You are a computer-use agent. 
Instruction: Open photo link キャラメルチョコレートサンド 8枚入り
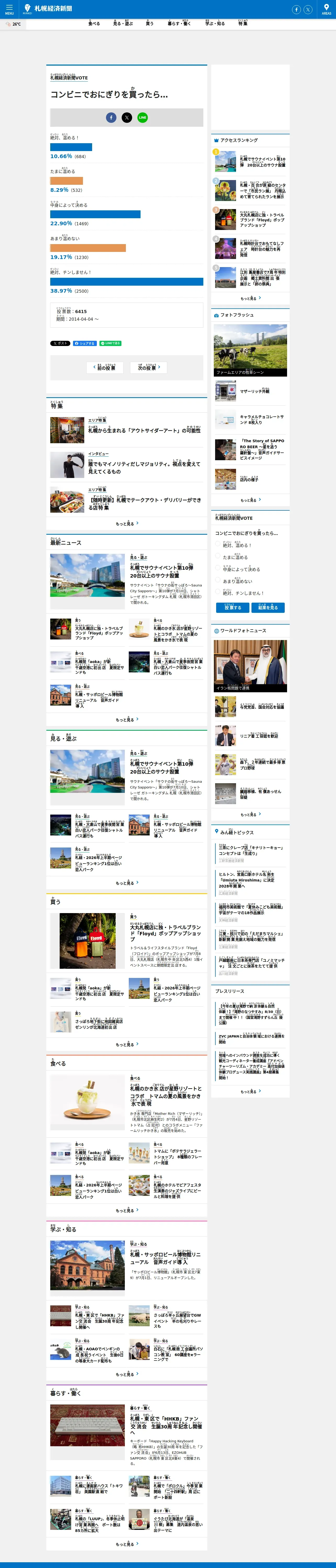tap(262, 419)
